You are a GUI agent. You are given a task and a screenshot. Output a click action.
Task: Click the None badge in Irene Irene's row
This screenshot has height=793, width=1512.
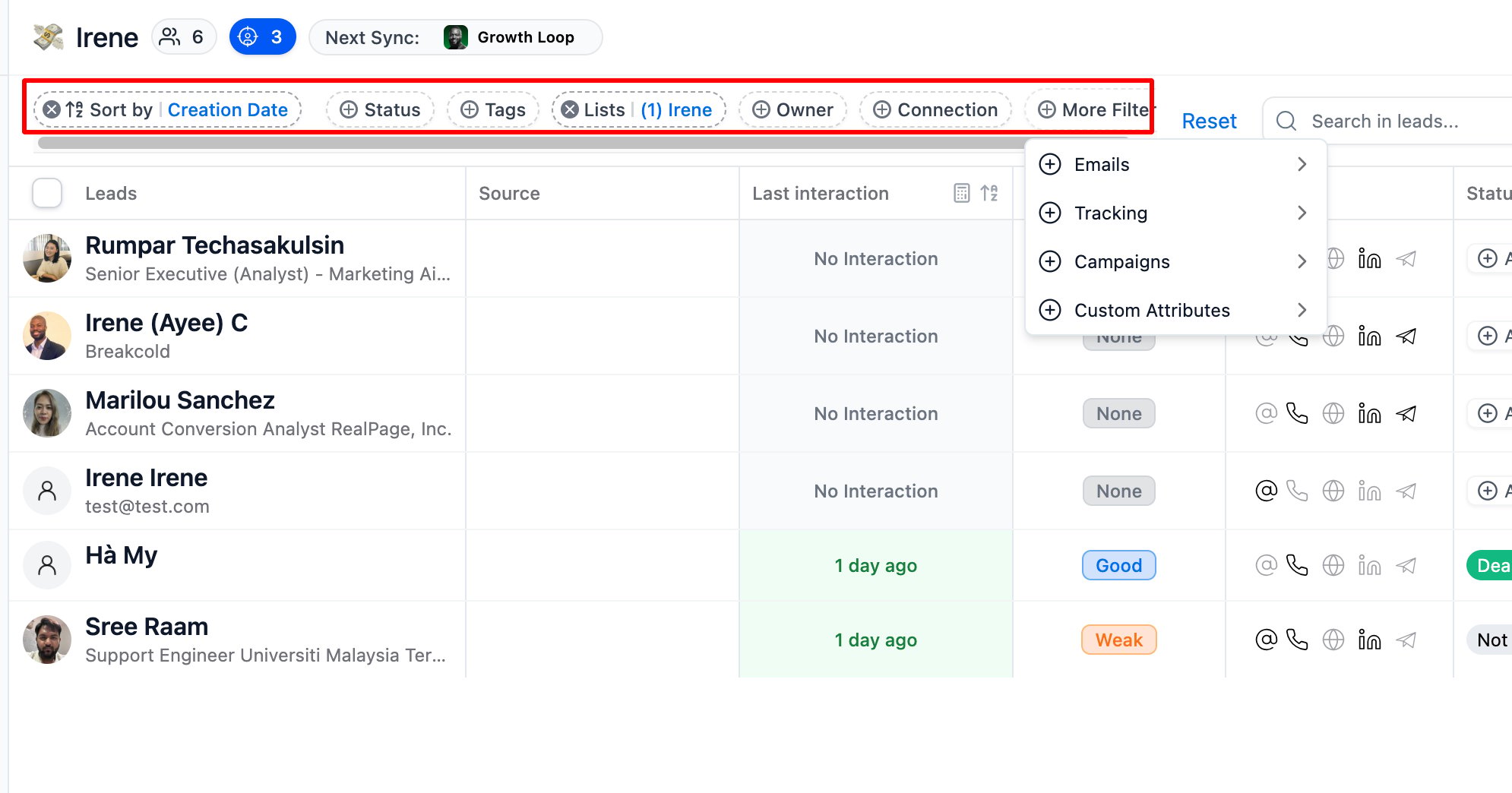[1118, 491]
